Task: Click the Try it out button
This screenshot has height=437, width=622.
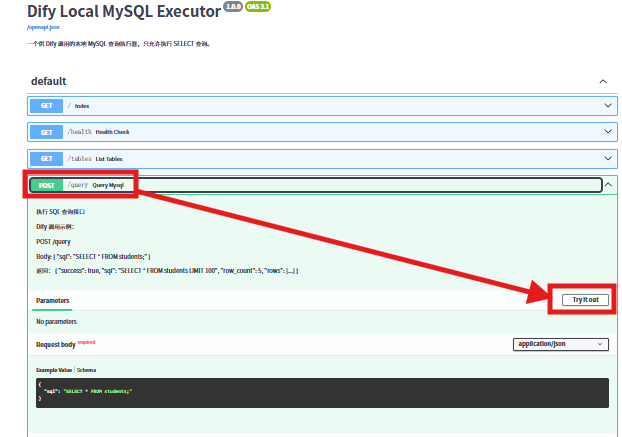Action: 586,300
